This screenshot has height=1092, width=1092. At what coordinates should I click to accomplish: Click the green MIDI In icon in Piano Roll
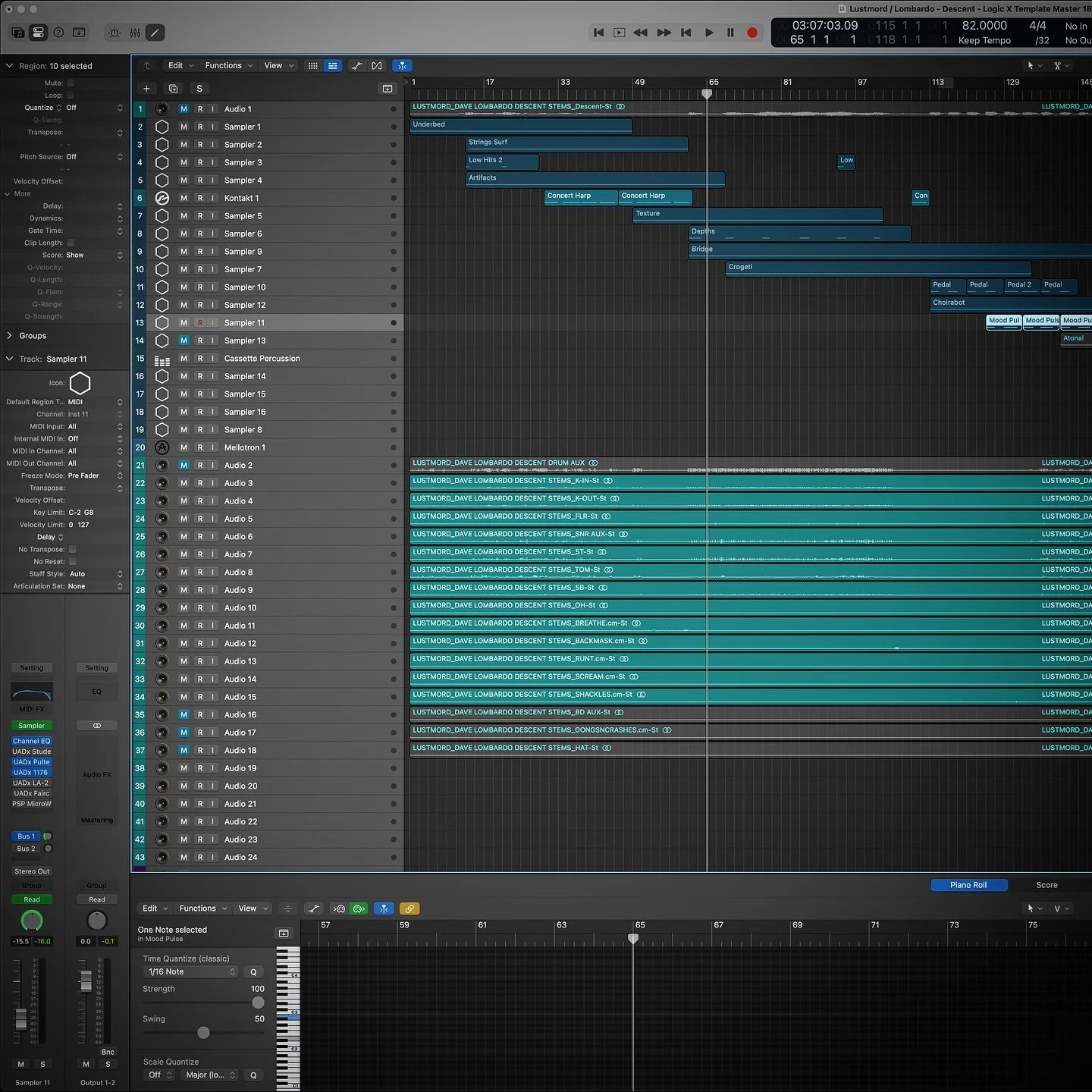(x=359, y=908)
